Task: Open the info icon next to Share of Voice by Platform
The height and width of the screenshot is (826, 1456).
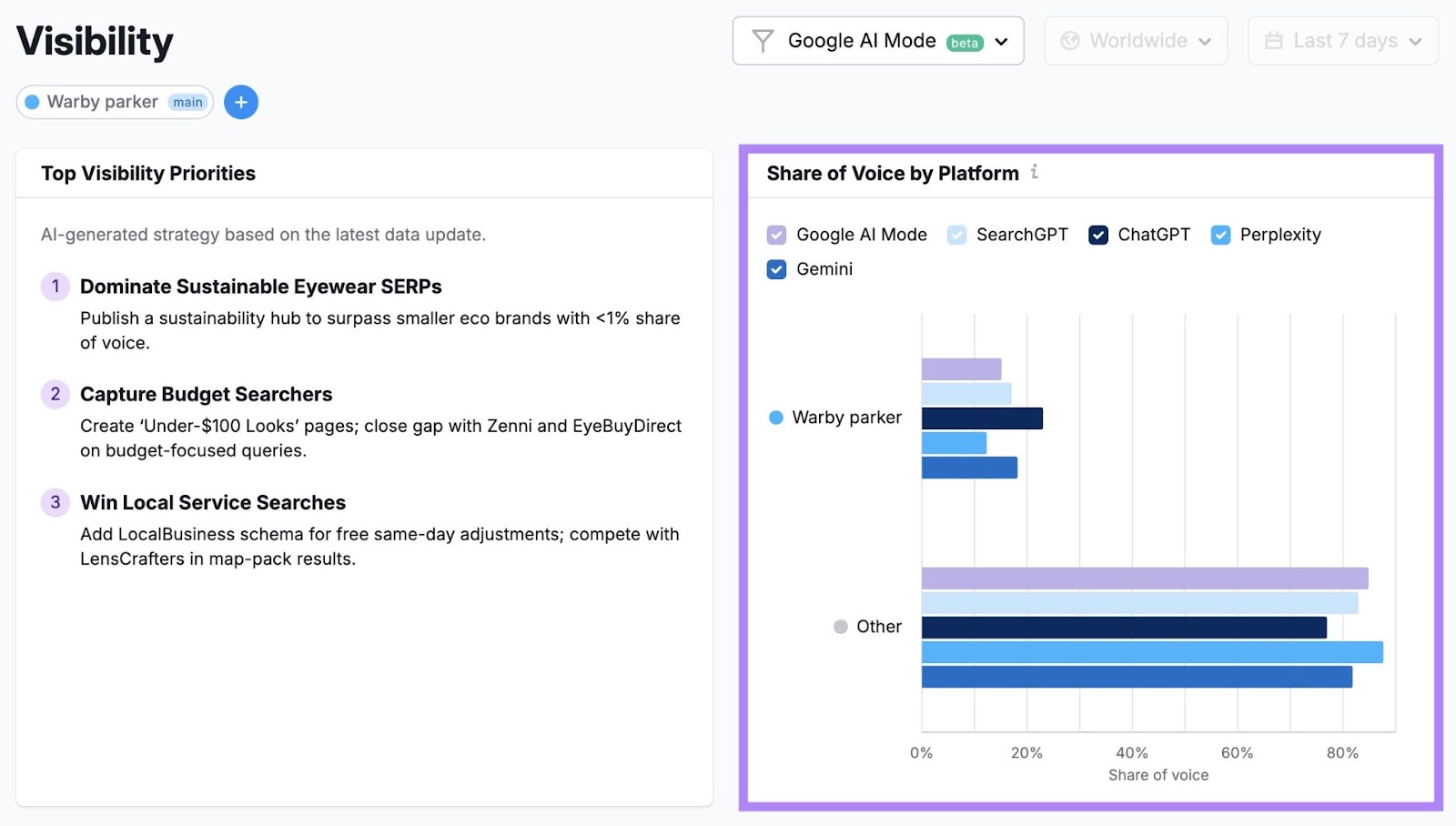Action: [1035, 172]
